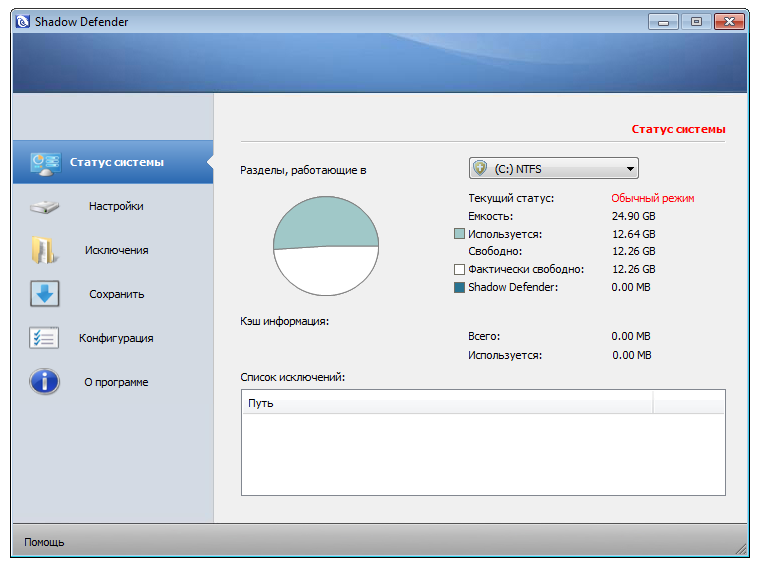Click the Помощь link at the bottom
759x568 pixels.
44,542
